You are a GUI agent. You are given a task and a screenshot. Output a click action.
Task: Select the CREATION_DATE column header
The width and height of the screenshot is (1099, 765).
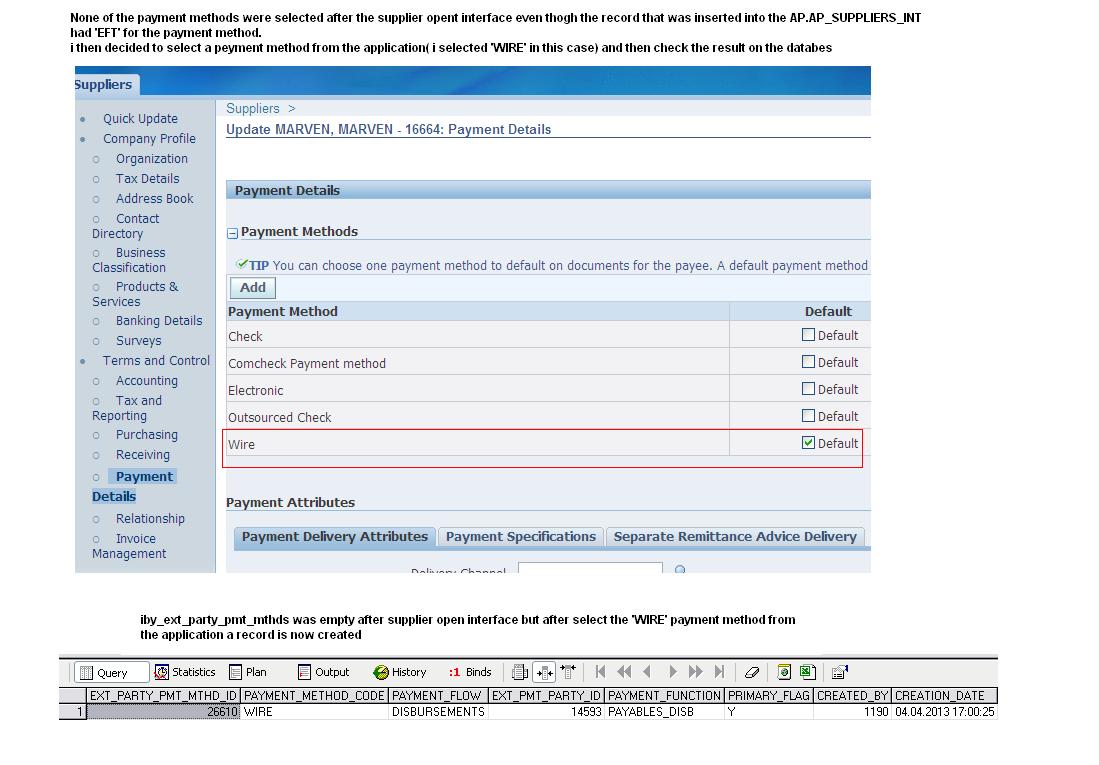(944, 696)
